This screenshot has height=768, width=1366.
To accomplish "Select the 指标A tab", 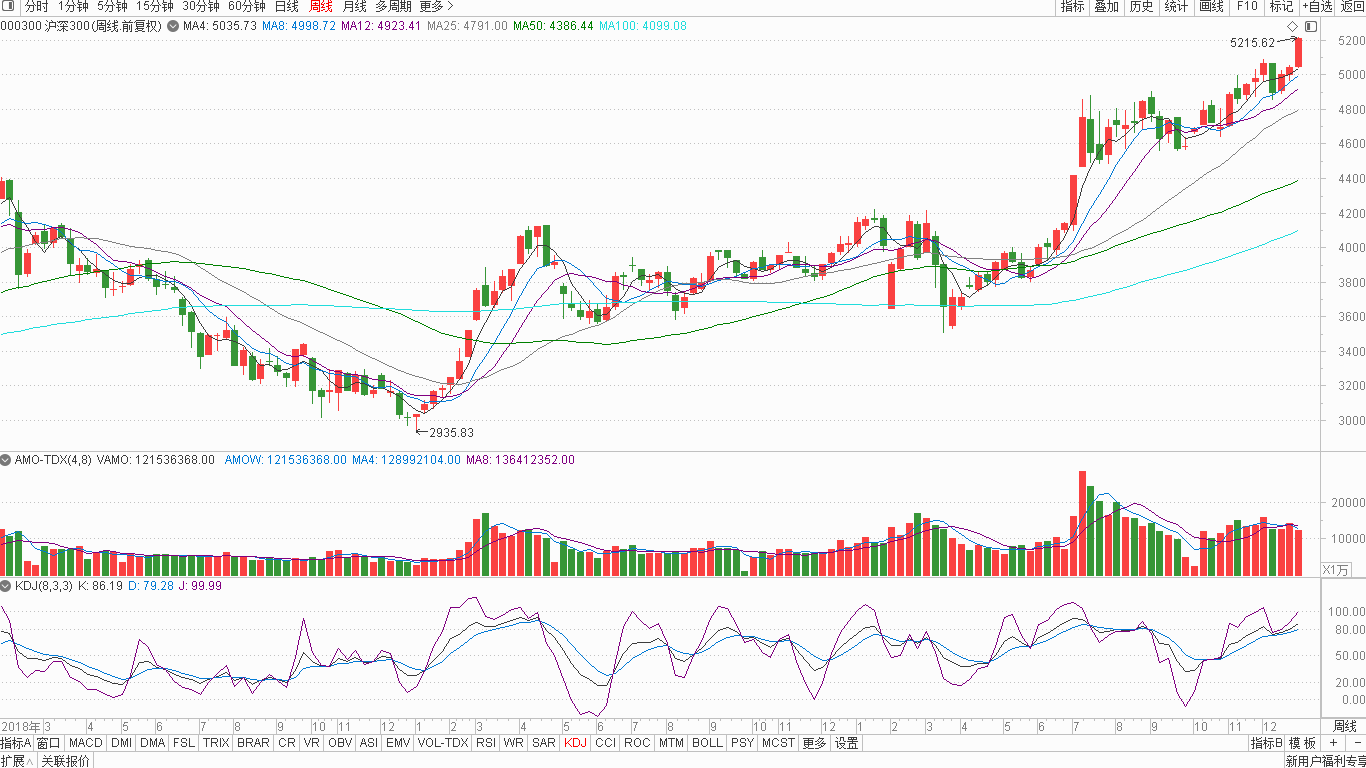I will tap(16, 743).
